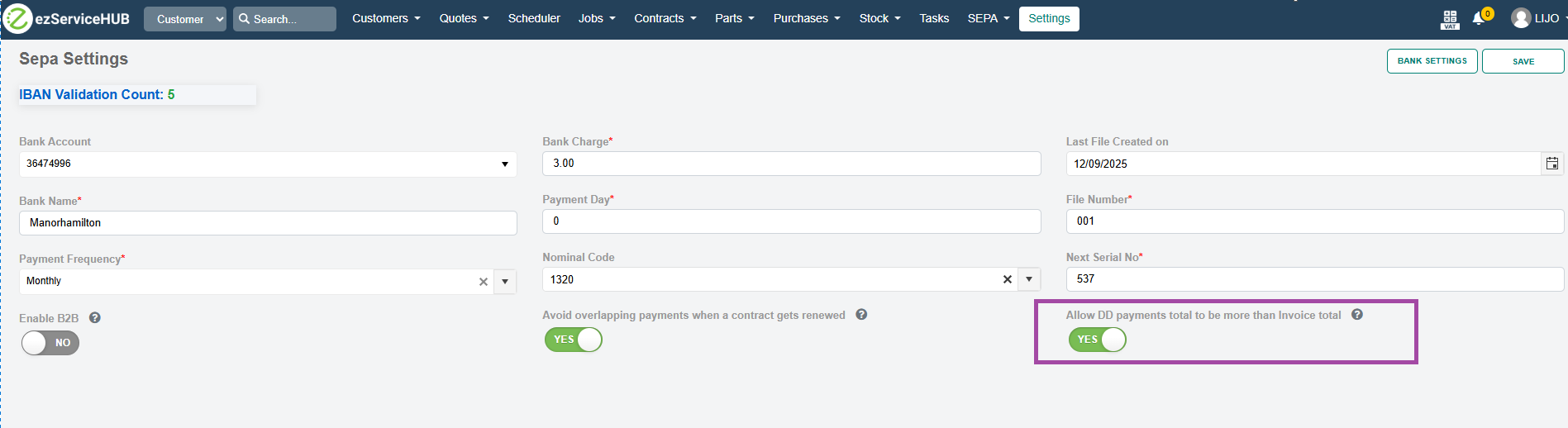
Task: Turn off Allow DD payments toggle
Action: (1097, 340)
